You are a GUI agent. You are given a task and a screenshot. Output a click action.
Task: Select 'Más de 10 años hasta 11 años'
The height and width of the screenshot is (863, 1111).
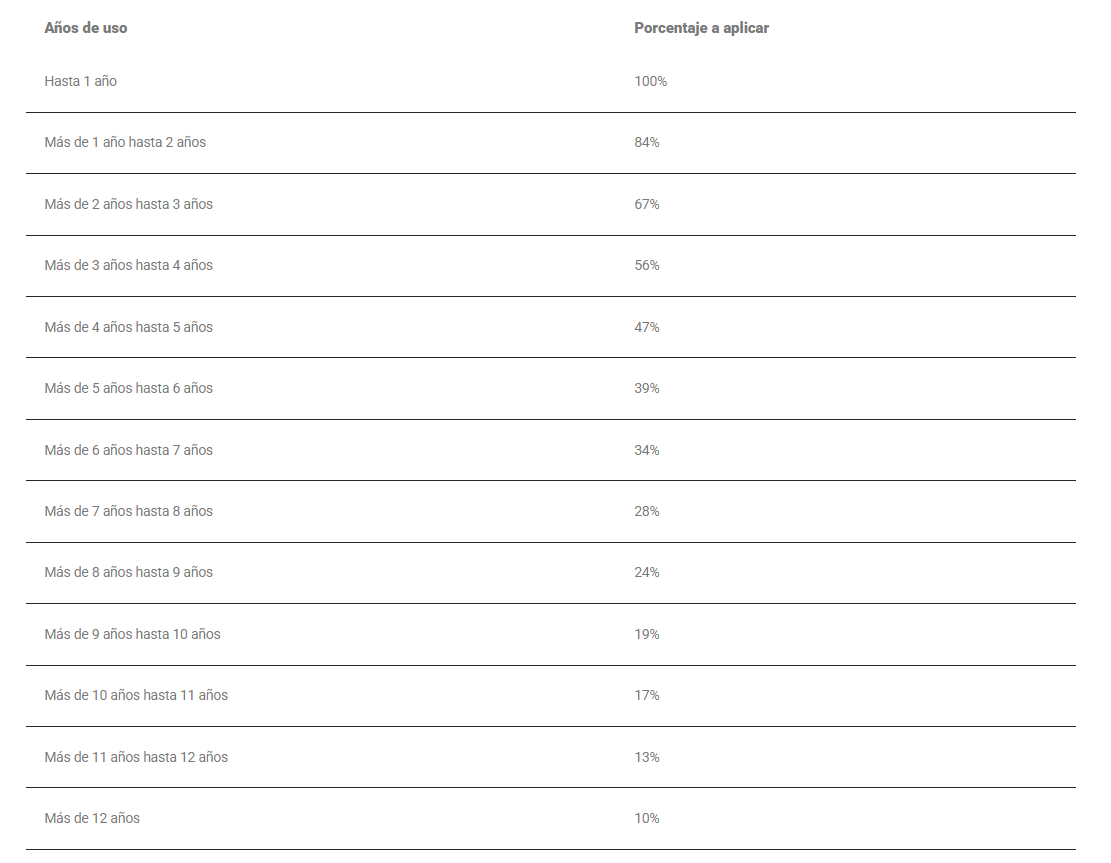(136, 695)
